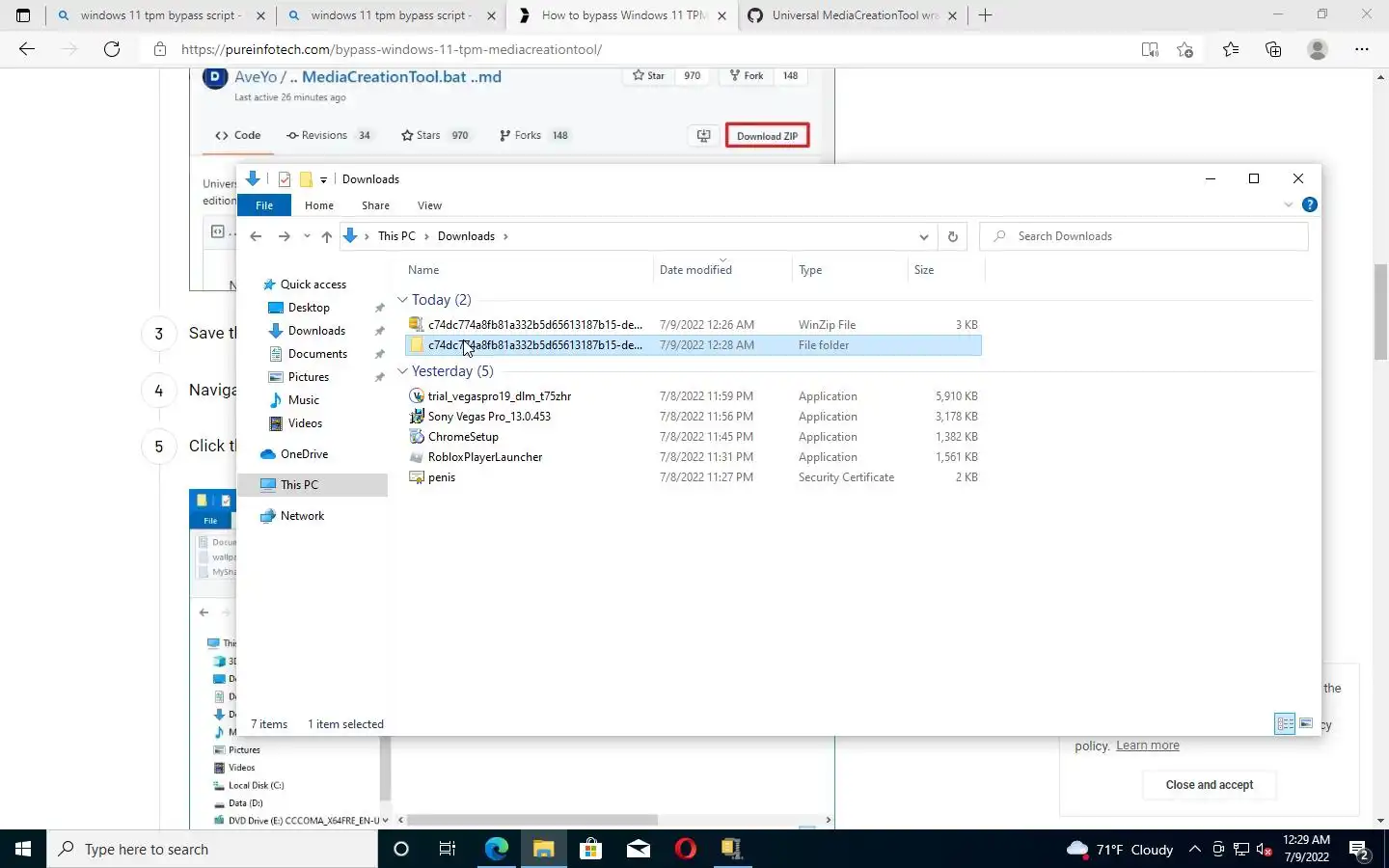Expand path chevron after Downloads
The height and width of the screenshot is (868, 1389).
(505, 236)
